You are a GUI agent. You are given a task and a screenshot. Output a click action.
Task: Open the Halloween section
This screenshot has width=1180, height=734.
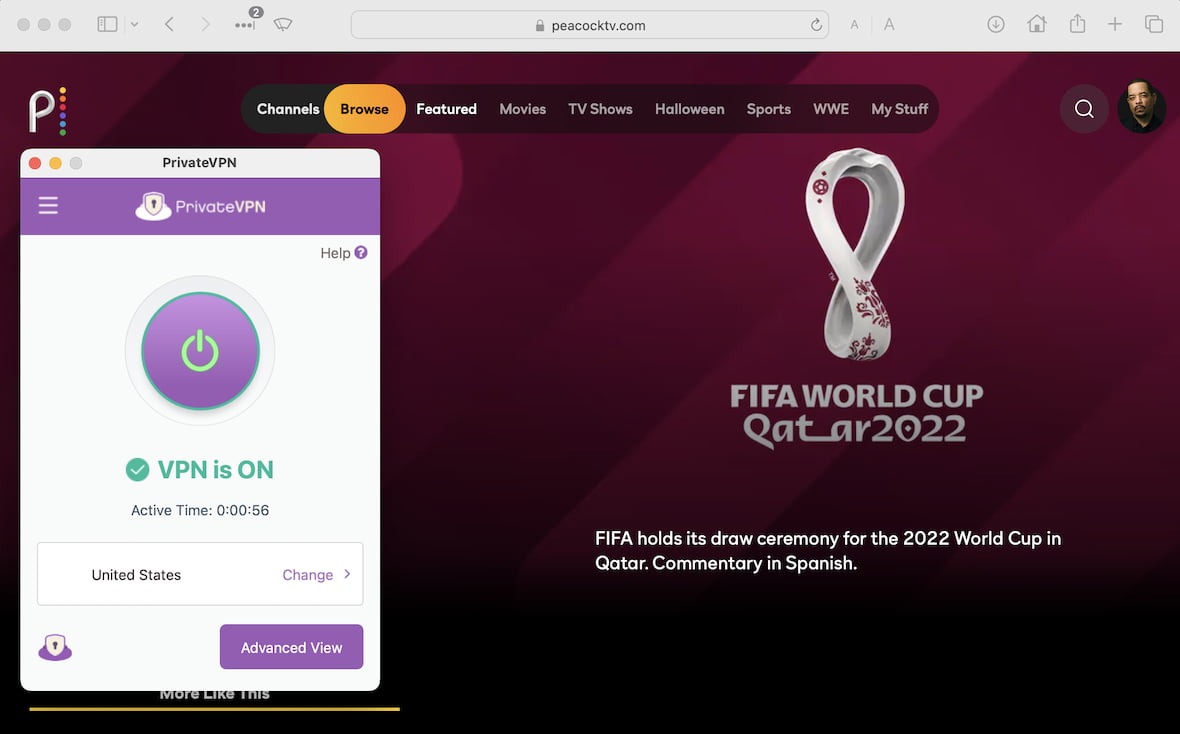pos(689,109)
